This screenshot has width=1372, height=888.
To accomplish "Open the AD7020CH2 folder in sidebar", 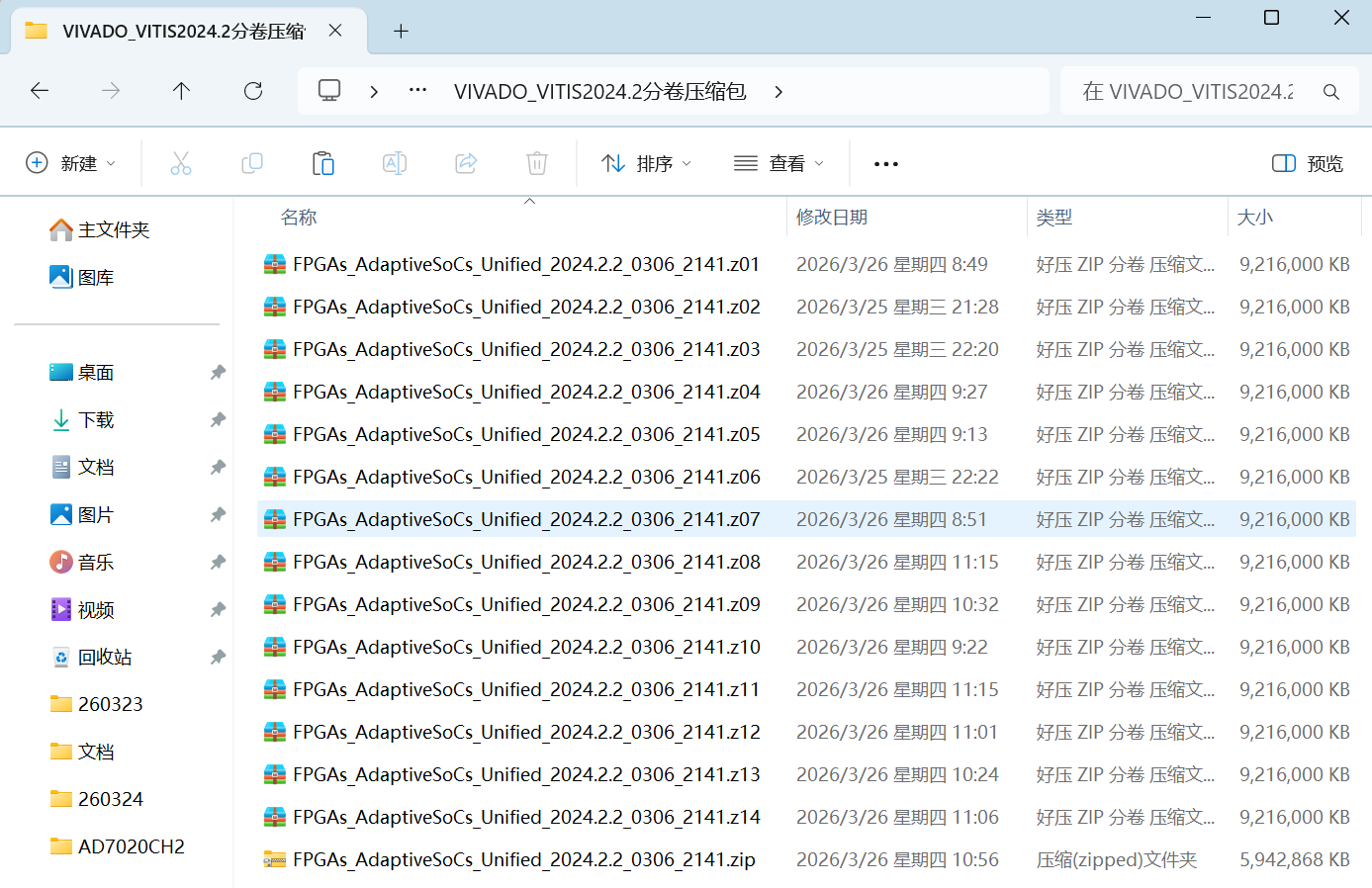I will (131, 846).
